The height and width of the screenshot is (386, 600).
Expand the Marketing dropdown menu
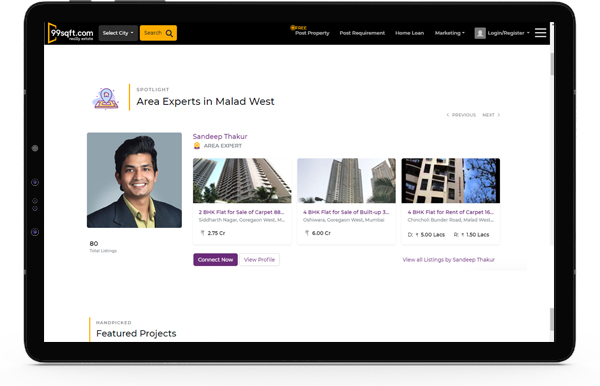point(450,33)
